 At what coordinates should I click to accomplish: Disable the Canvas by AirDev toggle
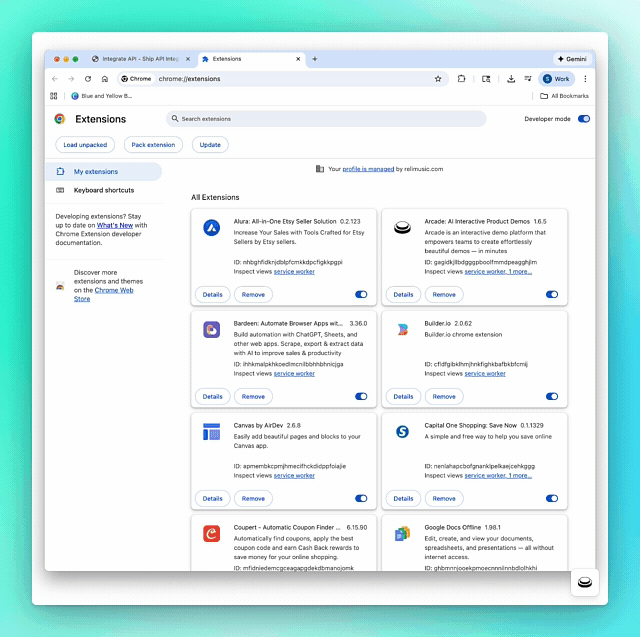[361, 498]
